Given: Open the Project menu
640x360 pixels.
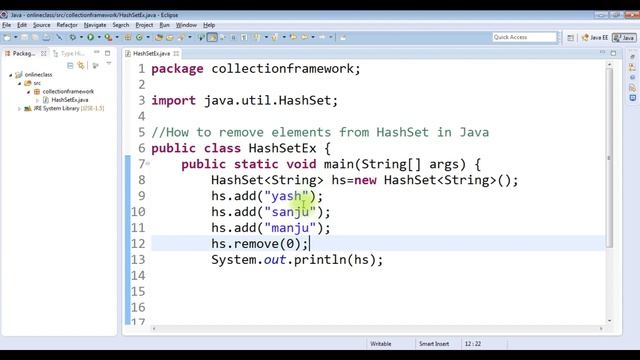Looking at the screenshot, I should pos(144,25).
